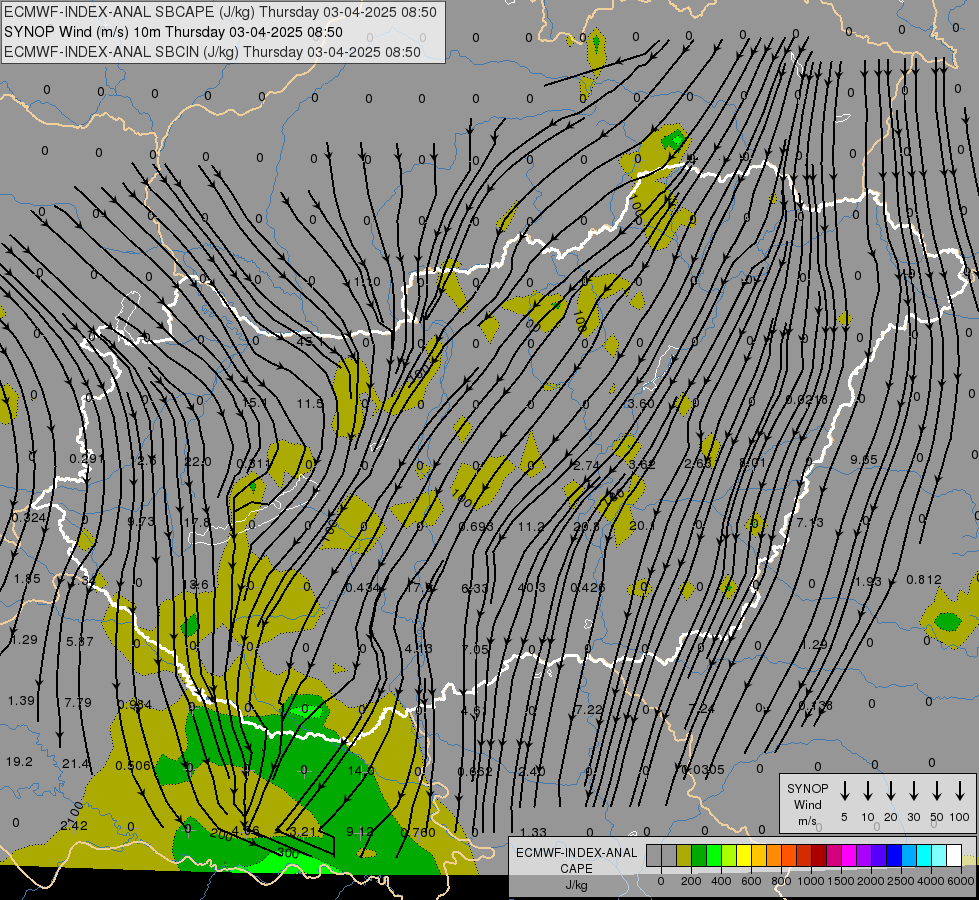Viewport: 979px width, 900px height.
Task: Click the 19.2 value on the map
Action: click(x=19, y=761)
